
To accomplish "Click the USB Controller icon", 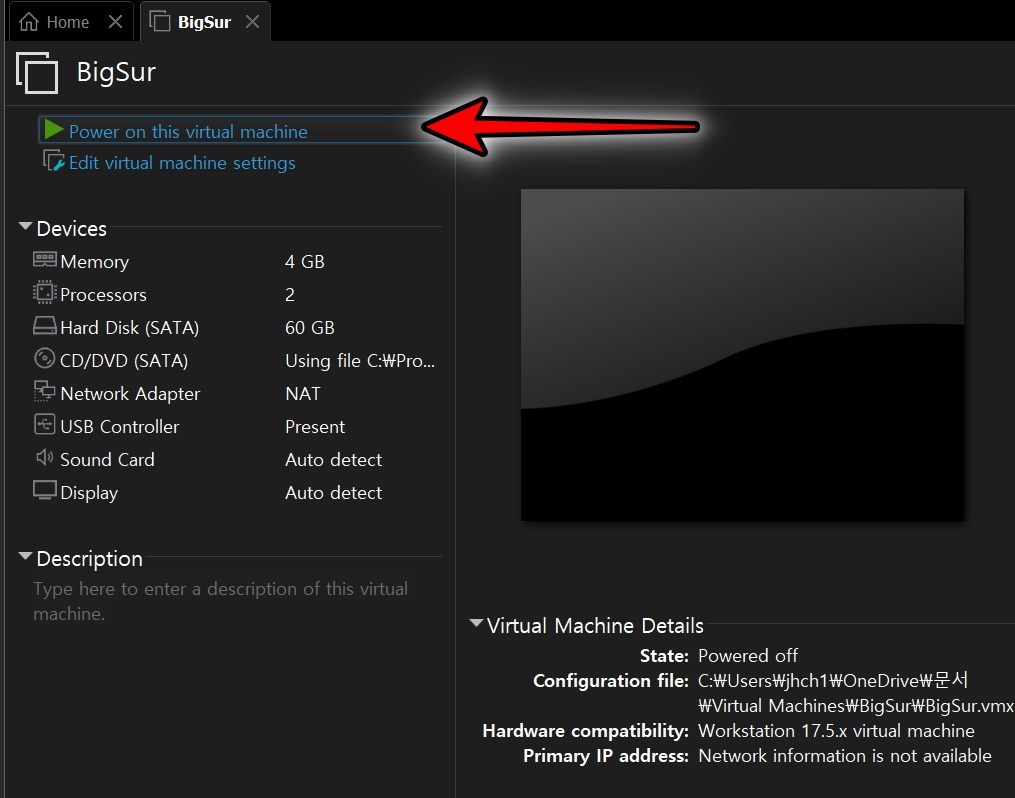I will (45, 425).
